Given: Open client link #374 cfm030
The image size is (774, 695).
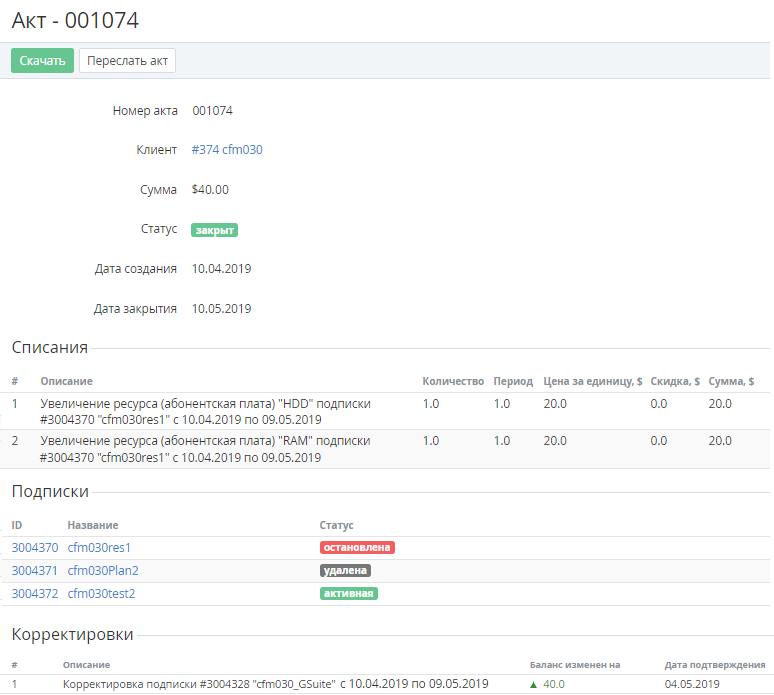Looking at the screenshot, I should coord(227,150).
